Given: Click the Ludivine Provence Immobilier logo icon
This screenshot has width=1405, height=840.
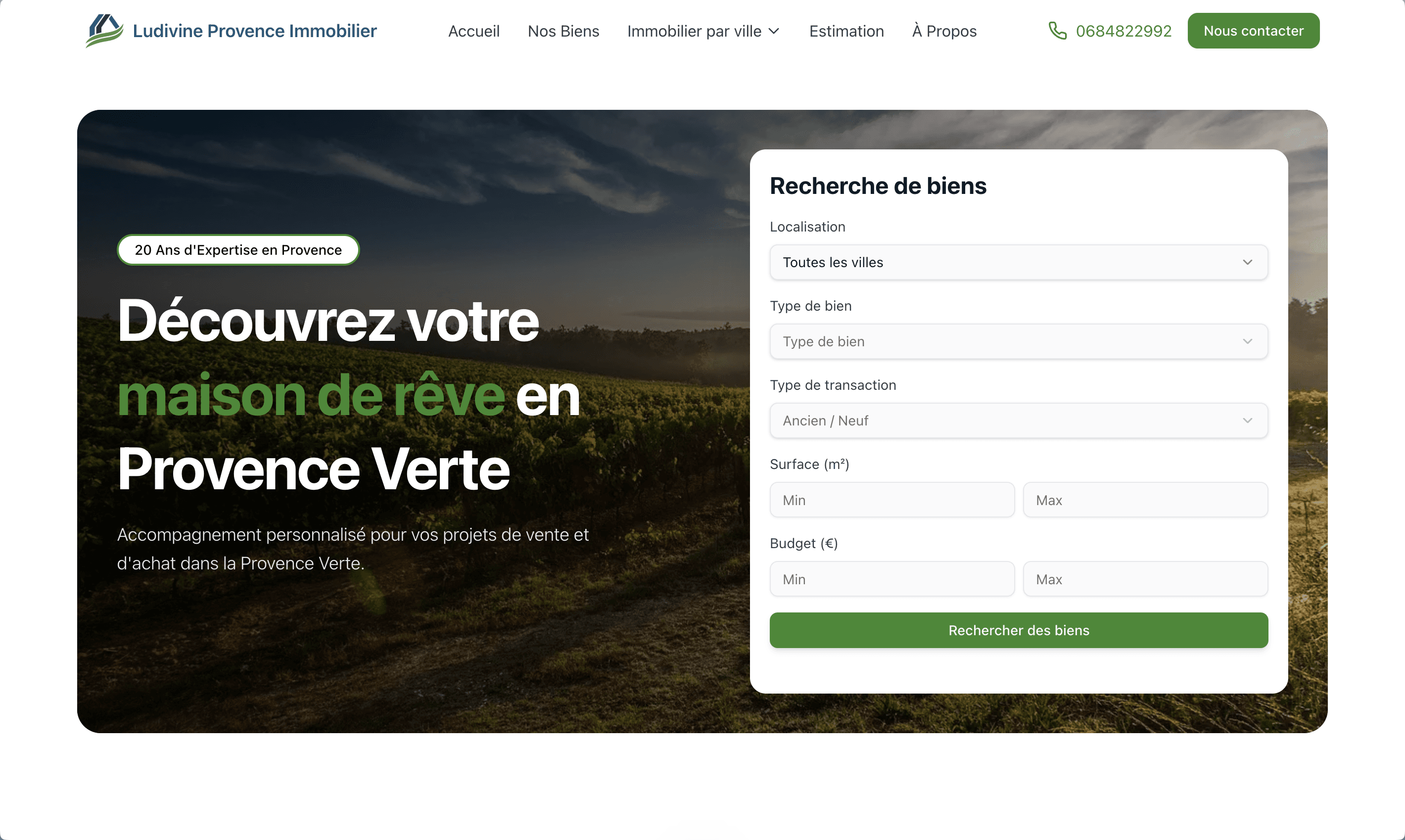Looking at the screenshot, I should point(104,31).
